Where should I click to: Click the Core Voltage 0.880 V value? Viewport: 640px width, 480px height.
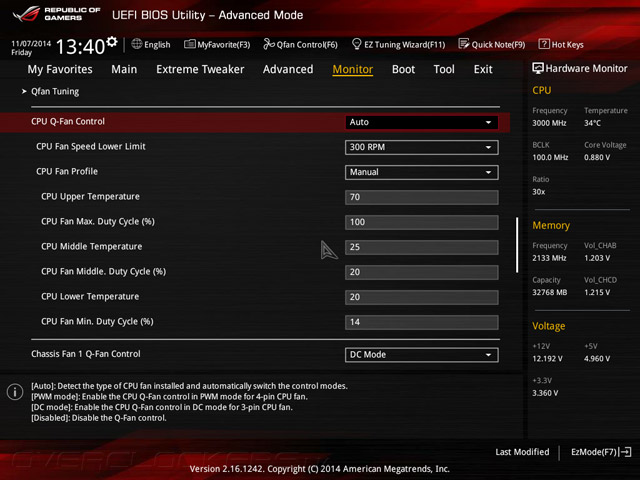(x=597, y=157)
